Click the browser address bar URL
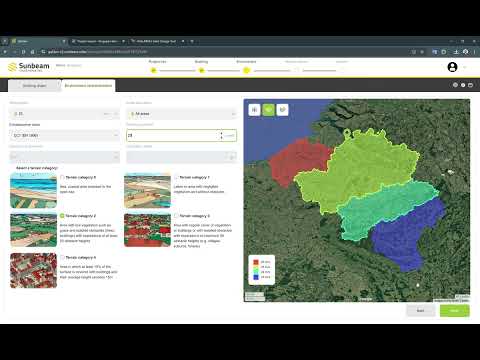Screen dimensions: 480x360 (97, 52)
